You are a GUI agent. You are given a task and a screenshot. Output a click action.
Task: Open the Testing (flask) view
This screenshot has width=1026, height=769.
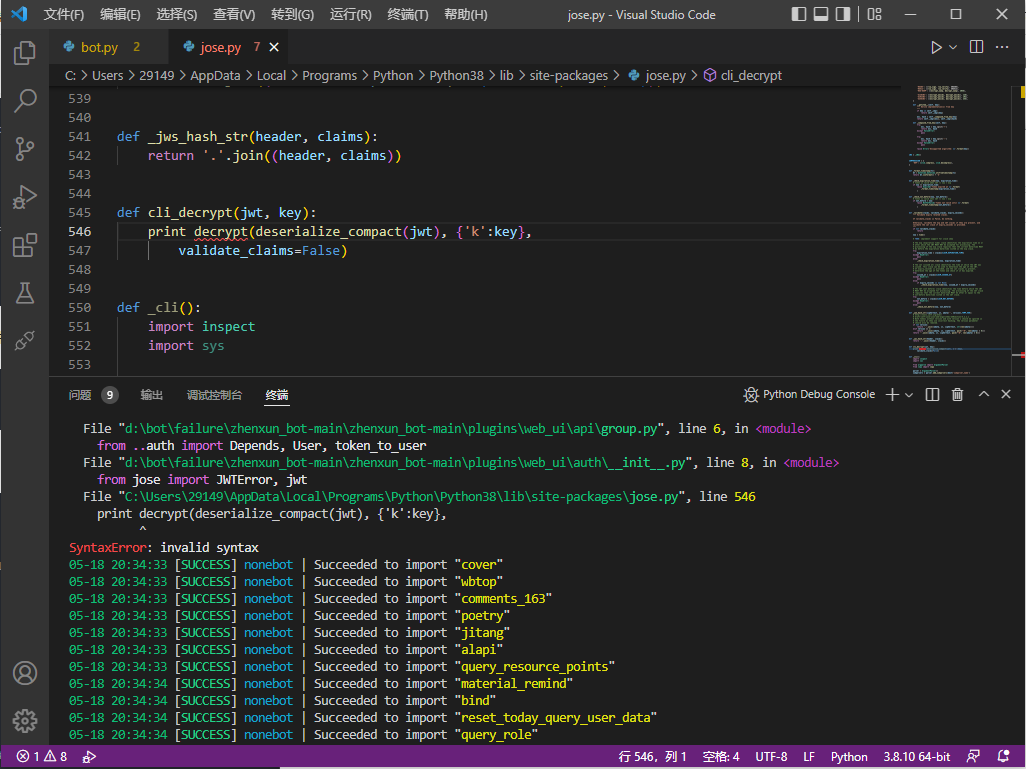[25, 293]
